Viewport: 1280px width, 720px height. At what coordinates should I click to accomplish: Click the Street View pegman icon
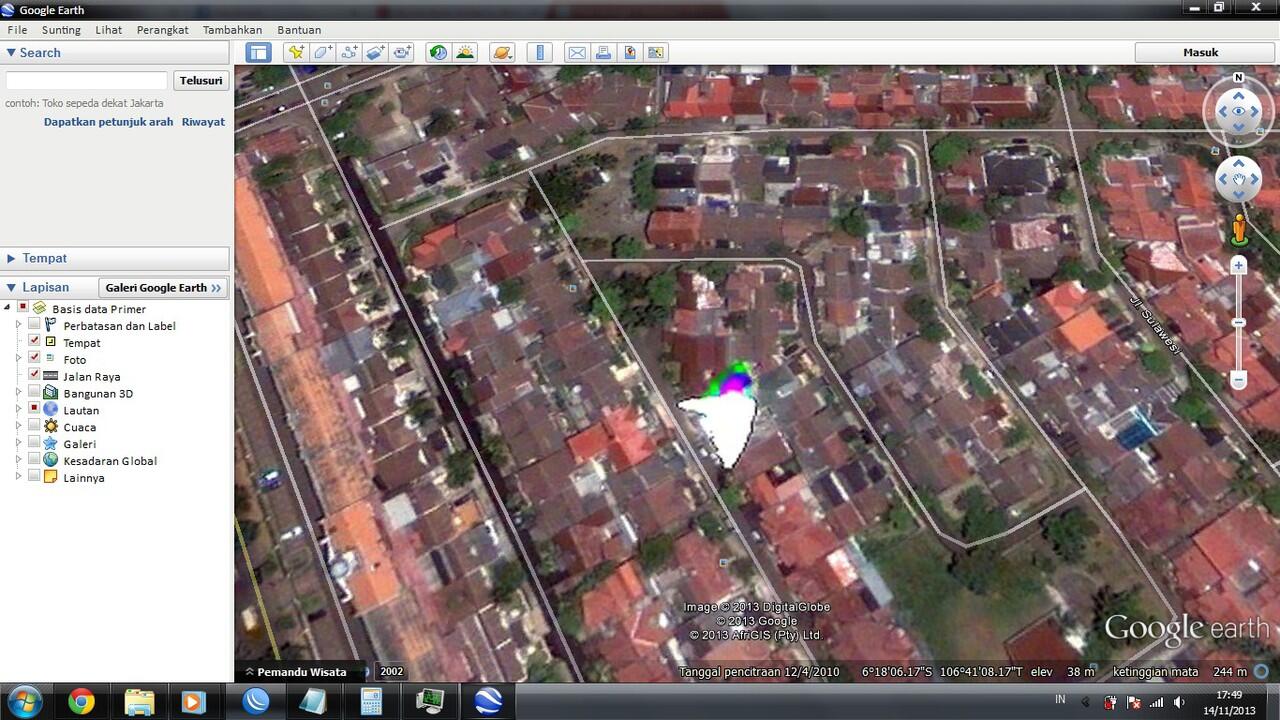(1239, 229)
